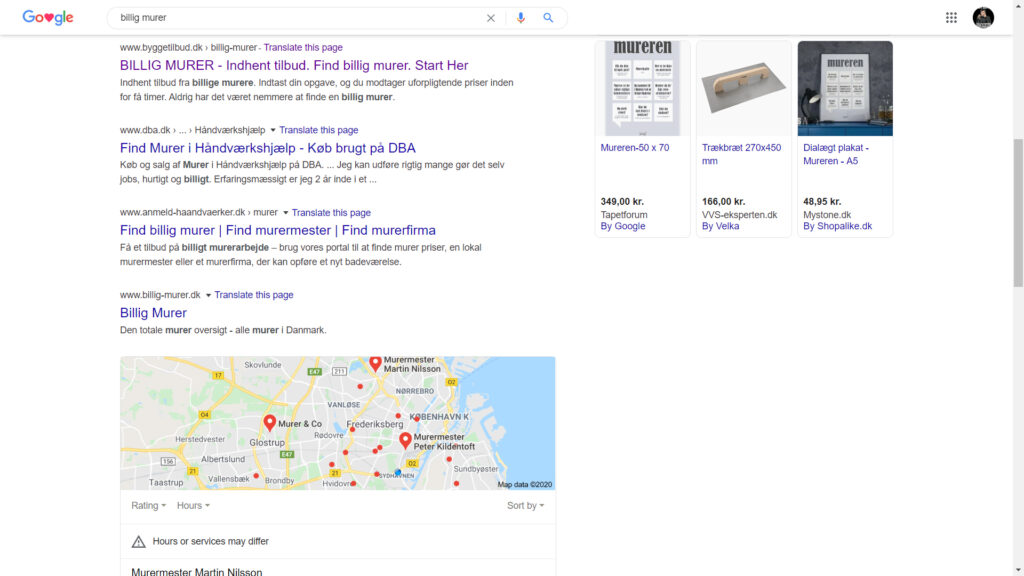The height and width of the screenshot is (576, 1024).
Task: Click the magnifier search icon
Action: 548,18
